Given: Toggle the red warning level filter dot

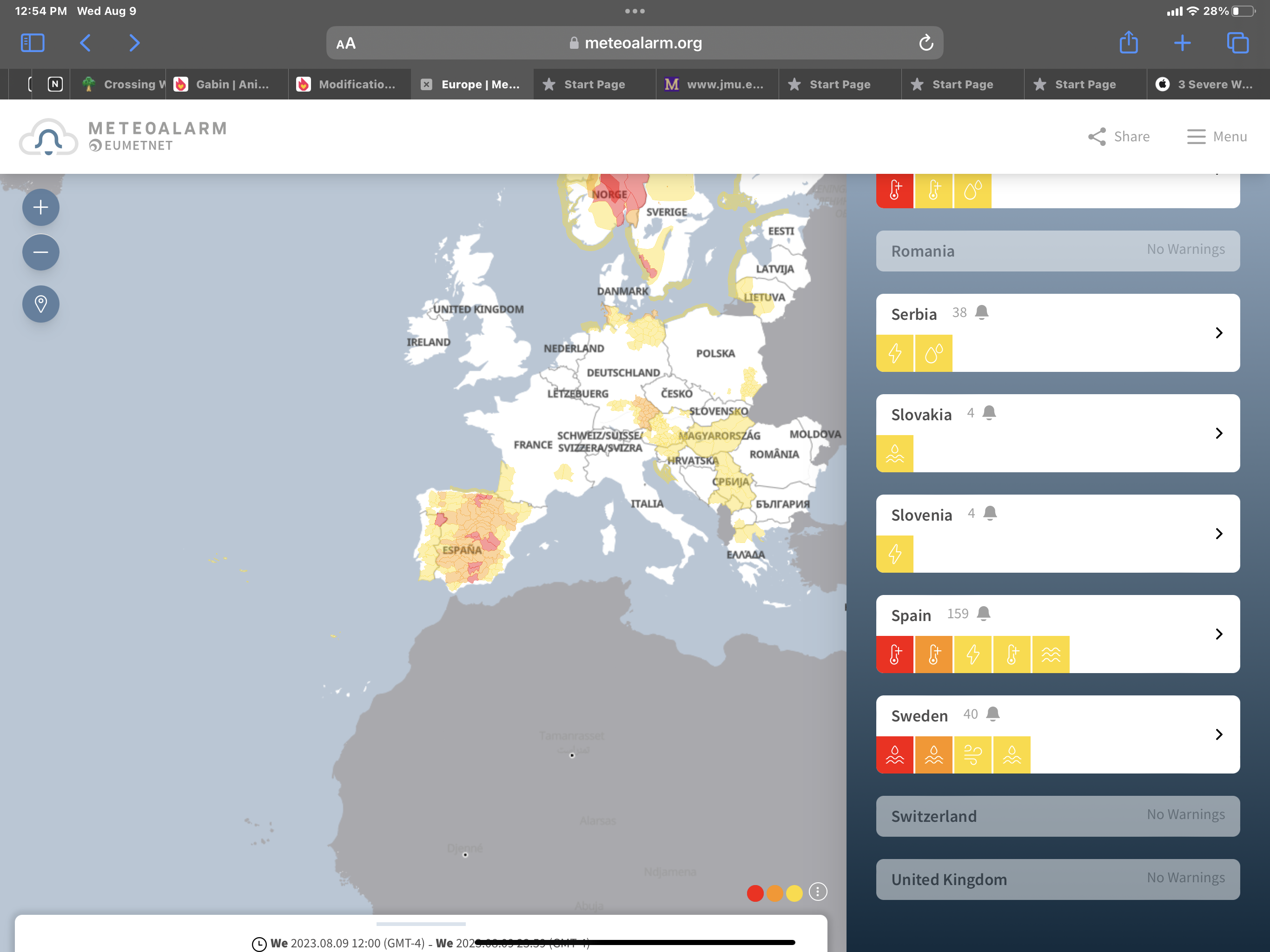Looking at the screenshot, I should (x=755, y=893).
